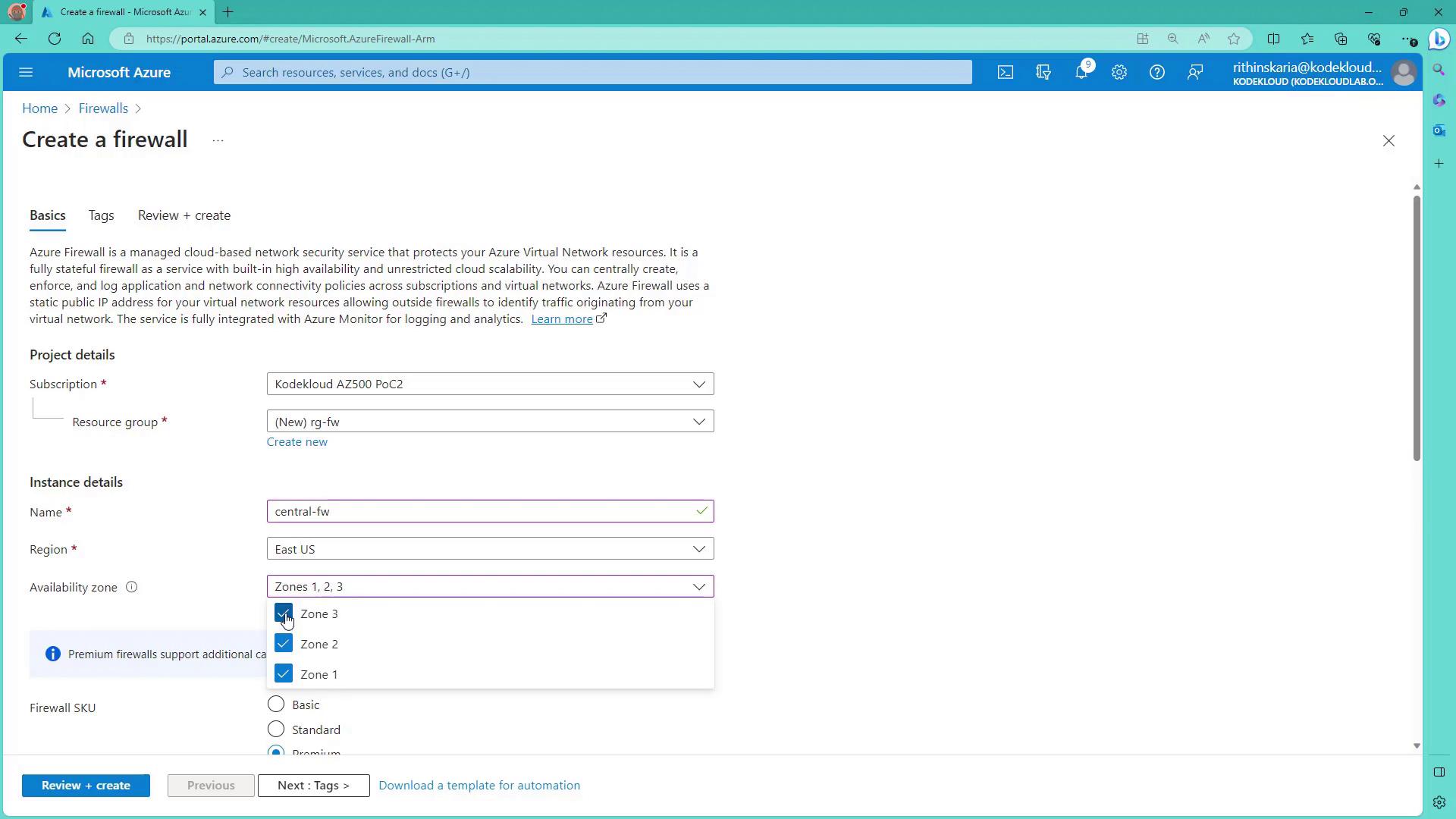The height and width of the screenshot is (819, 1456).
Task: Open the portal hamburger menu
Action: coord(26,73)
